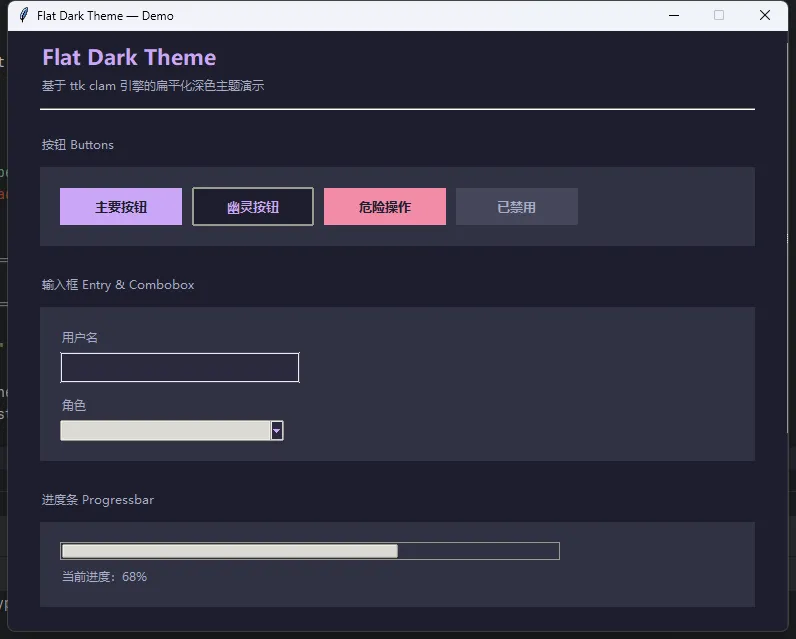Click the 幽灵按钮 ghost button
Screen dimensions: 796x639
[253, 207]
